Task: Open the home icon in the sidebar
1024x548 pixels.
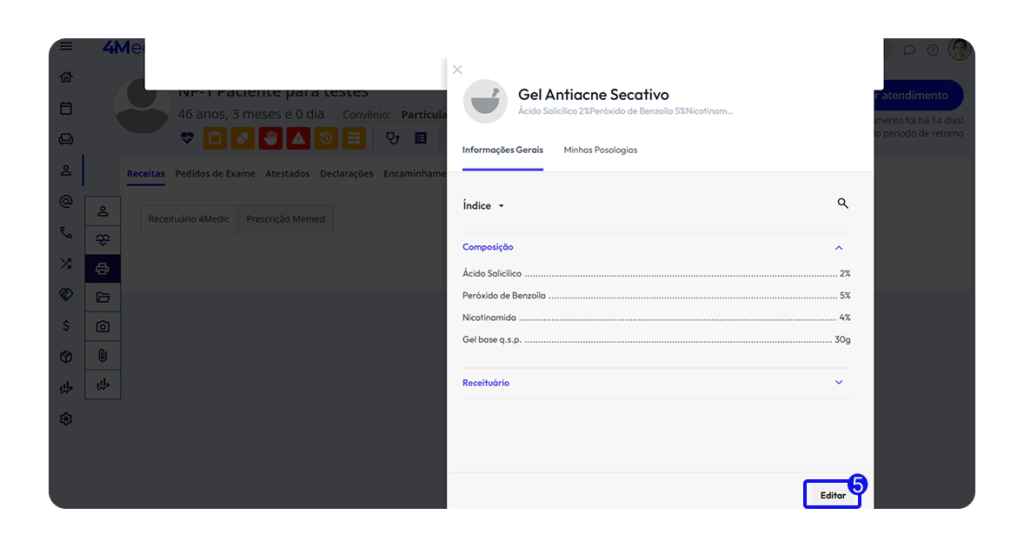Action: (66, 77)
